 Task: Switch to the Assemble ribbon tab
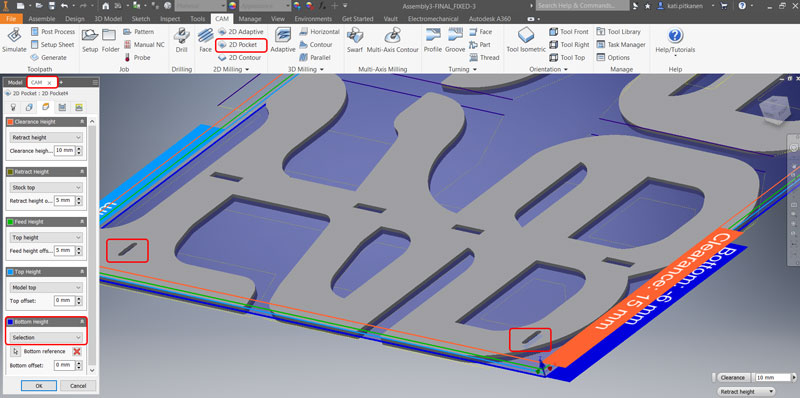42,19
